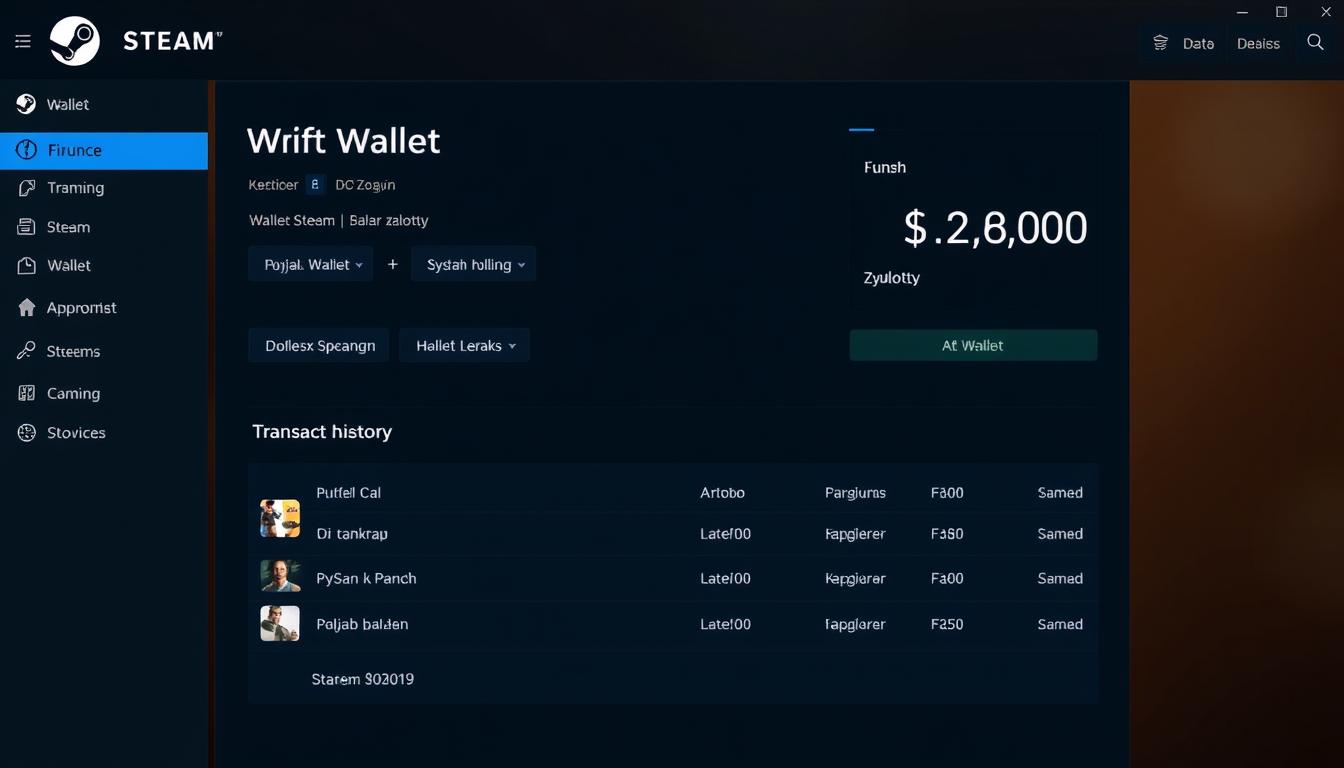Expand the Hallet Leraks dropdown

tap(464, 345)
